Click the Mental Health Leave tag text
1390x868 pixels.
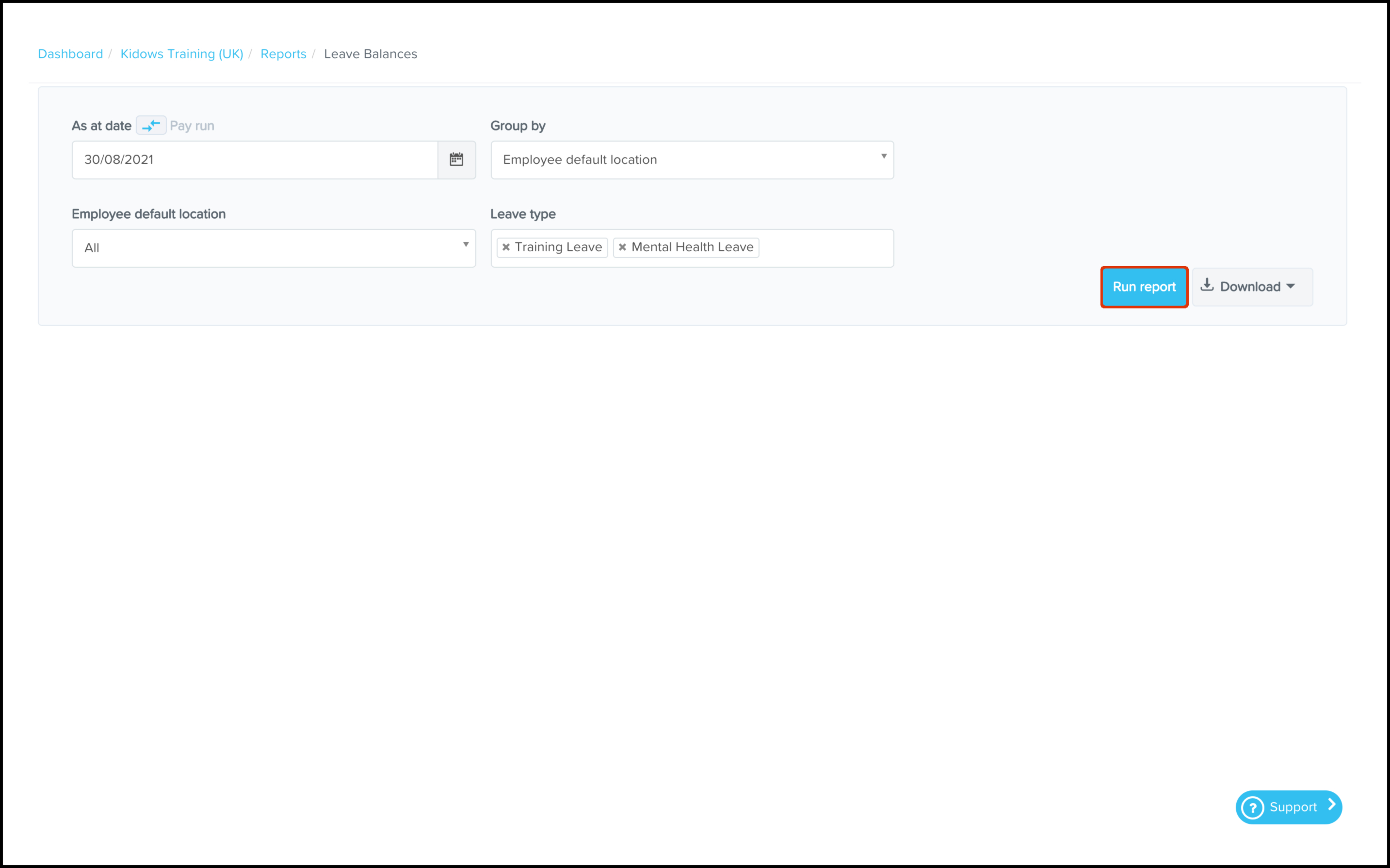click(692, 247)
